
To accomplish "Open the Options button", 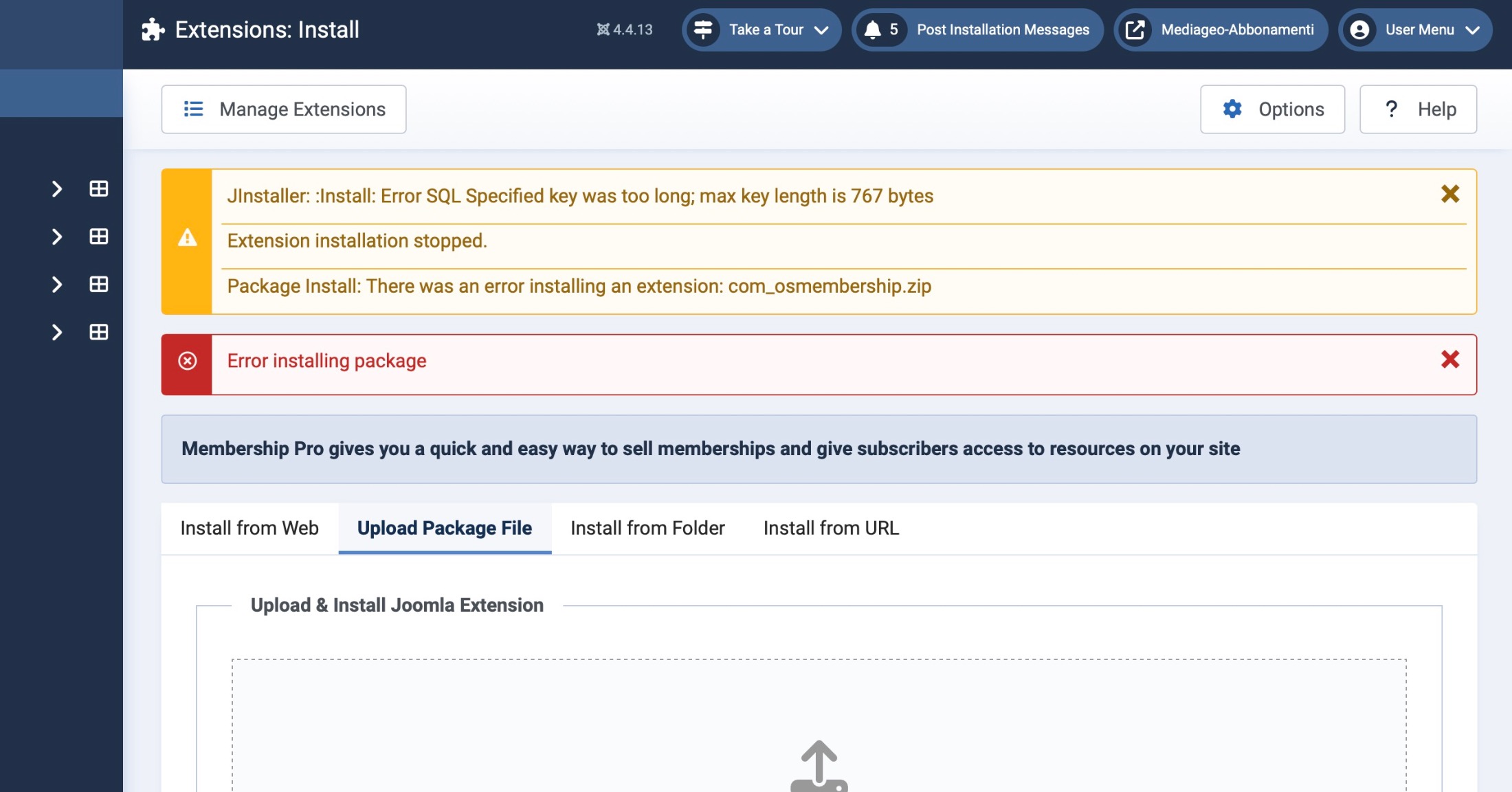I will 1272,109.
